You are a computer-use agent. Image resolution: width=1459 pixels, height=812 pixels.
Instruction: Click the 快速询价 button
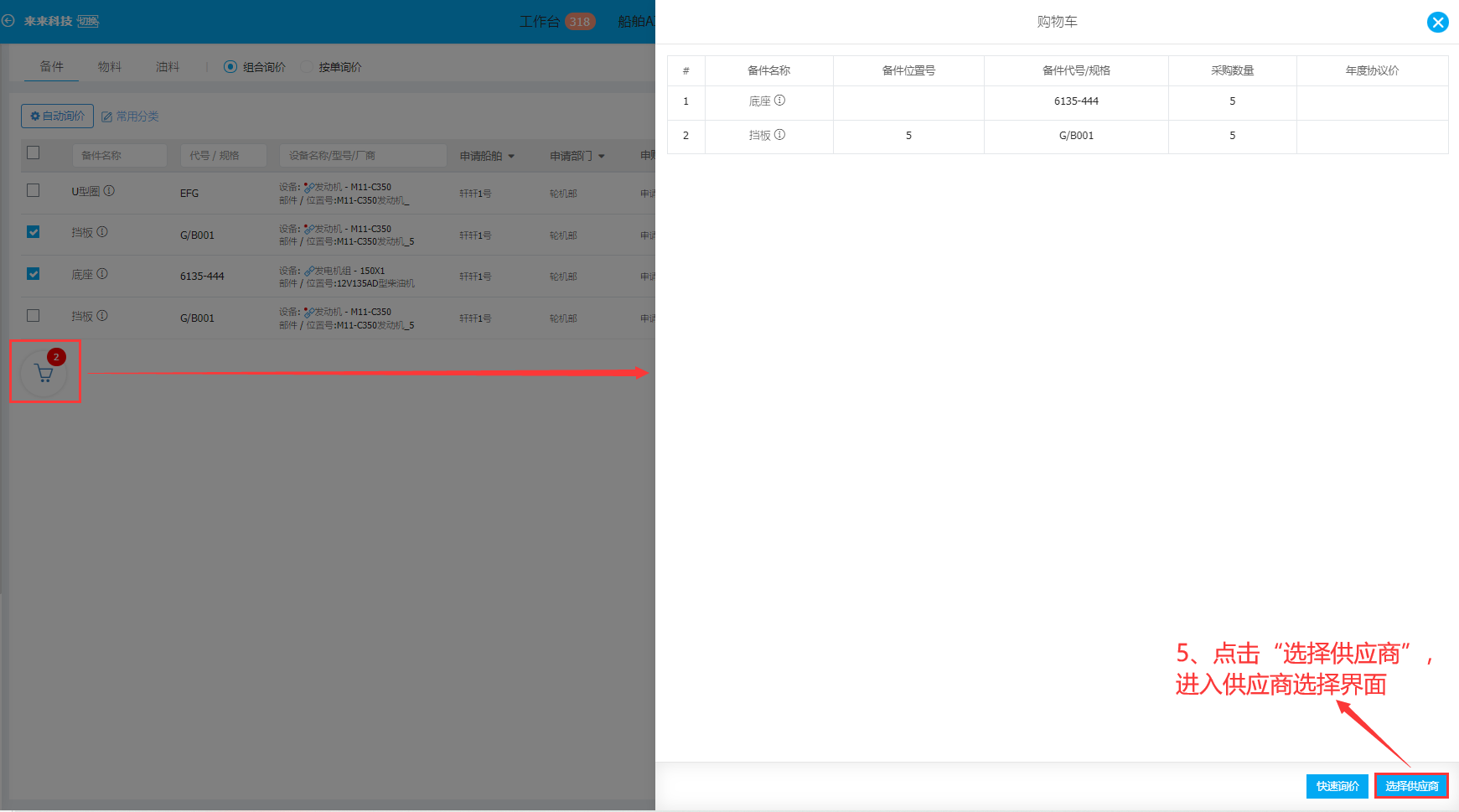(x=1337, y=786)
